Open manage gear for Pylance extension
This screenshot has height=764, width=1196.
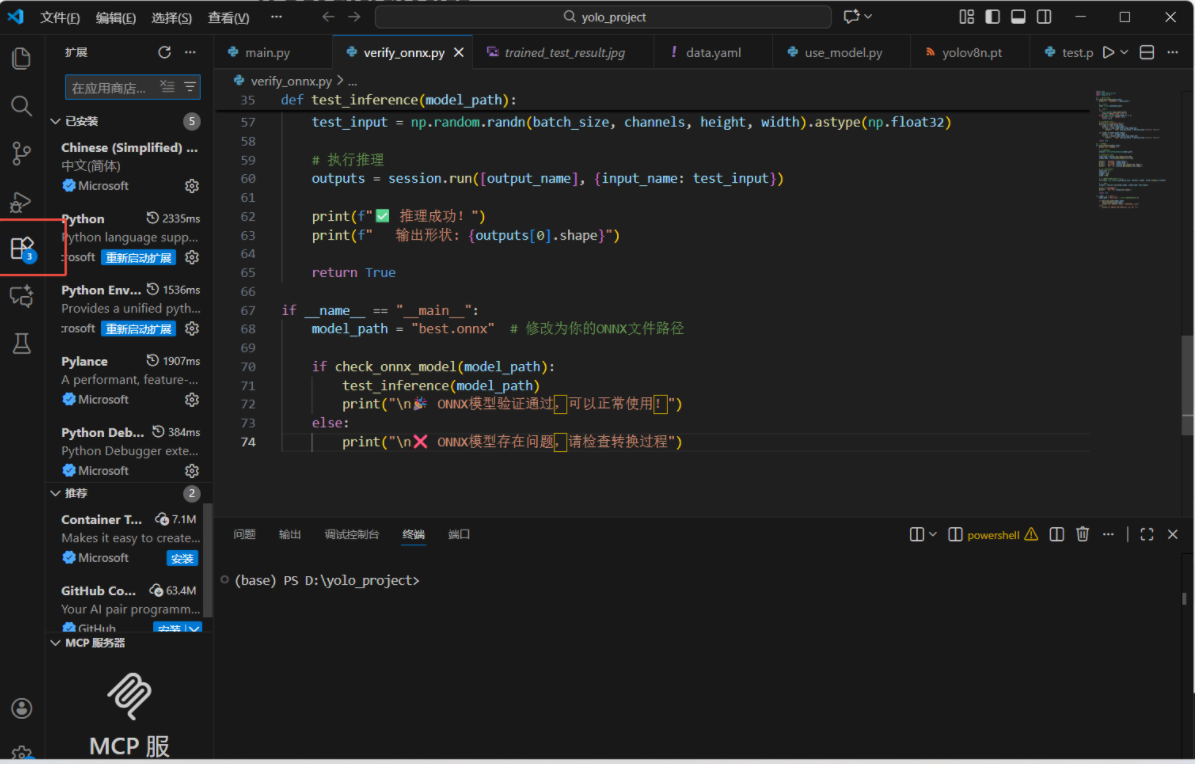191,400
